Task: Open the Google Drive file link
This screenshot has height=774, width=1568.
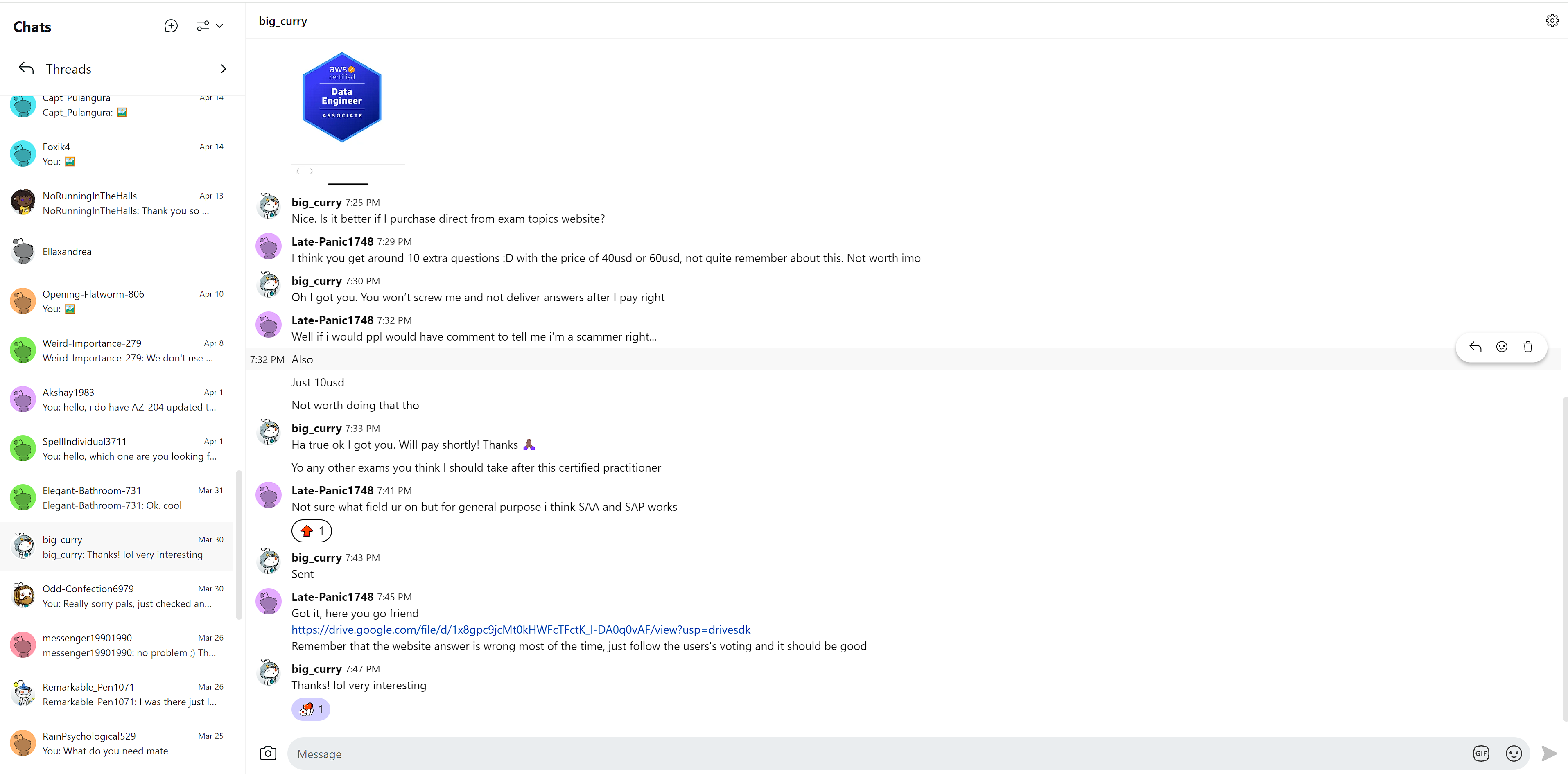Action: (520, 630)
